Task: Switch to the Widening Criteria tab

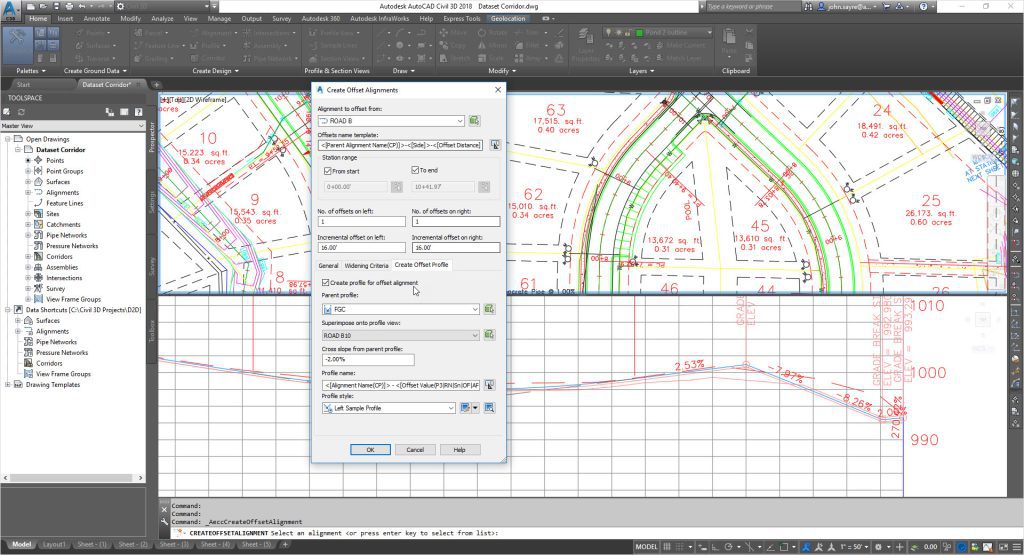Action: pos(366,265)
